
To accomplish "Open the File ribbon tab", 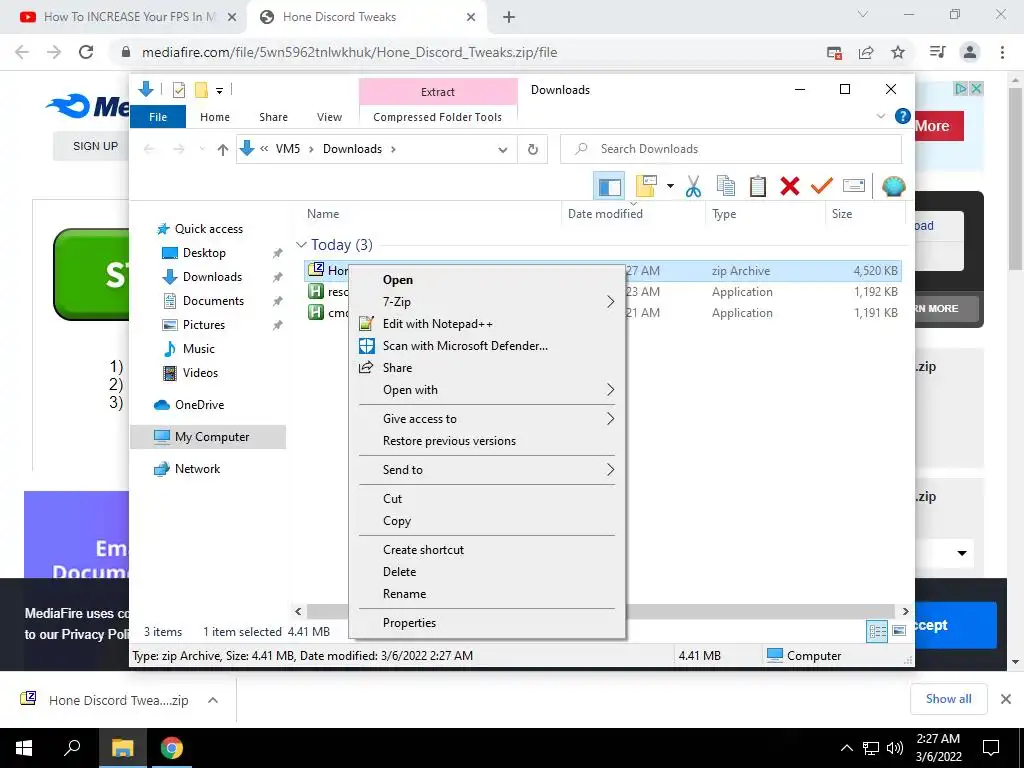I will [158, 117].
